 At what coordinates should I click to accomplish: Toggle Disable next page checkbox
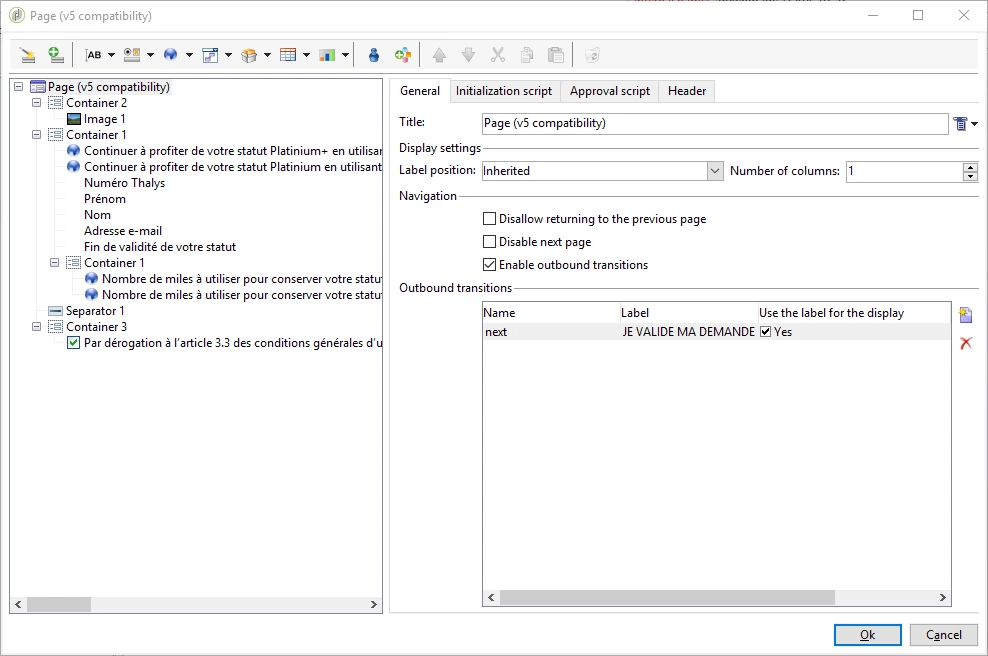point(489,241)
